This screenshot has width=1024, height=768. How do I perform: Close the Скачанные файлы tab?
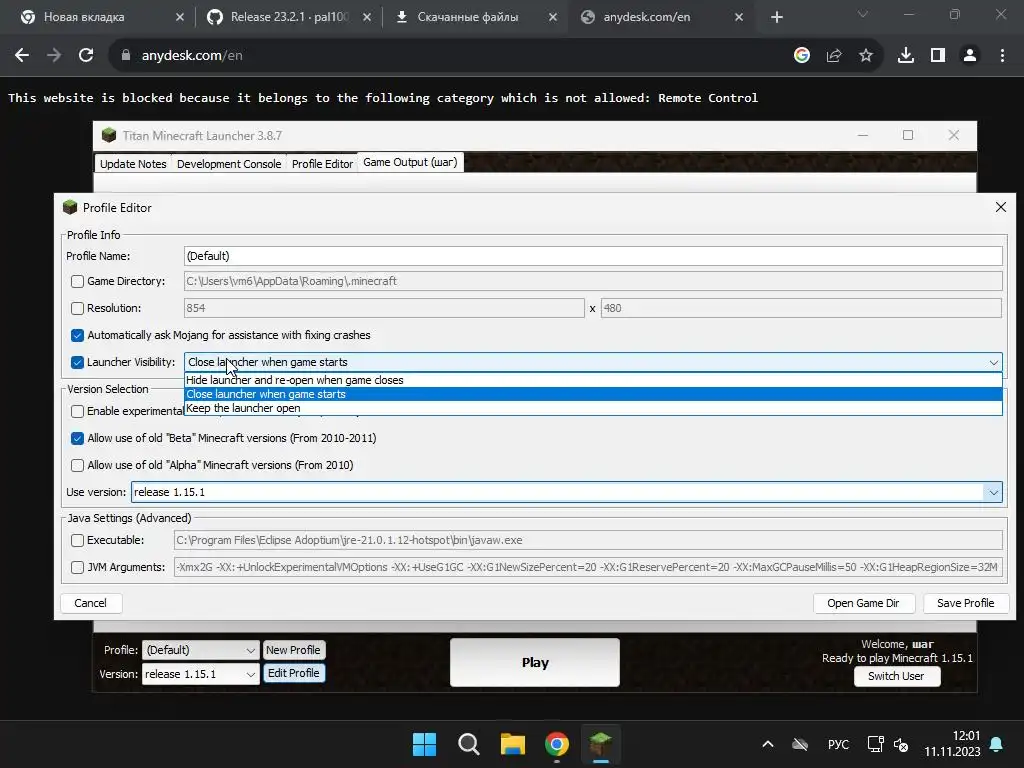[x=553, y=17]
